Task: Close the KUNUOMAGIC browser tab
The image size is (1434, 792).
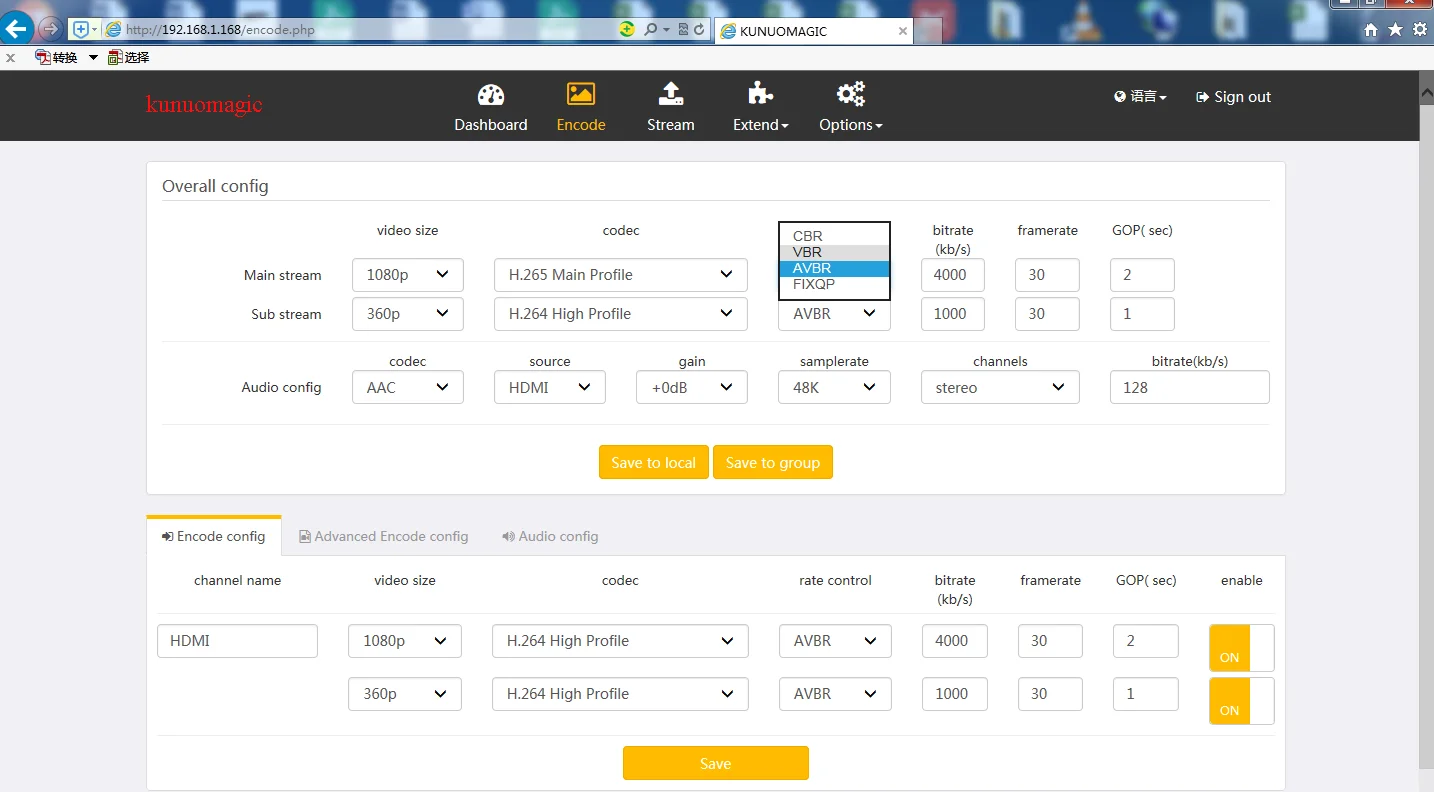Action: click(x=903, y=31)
